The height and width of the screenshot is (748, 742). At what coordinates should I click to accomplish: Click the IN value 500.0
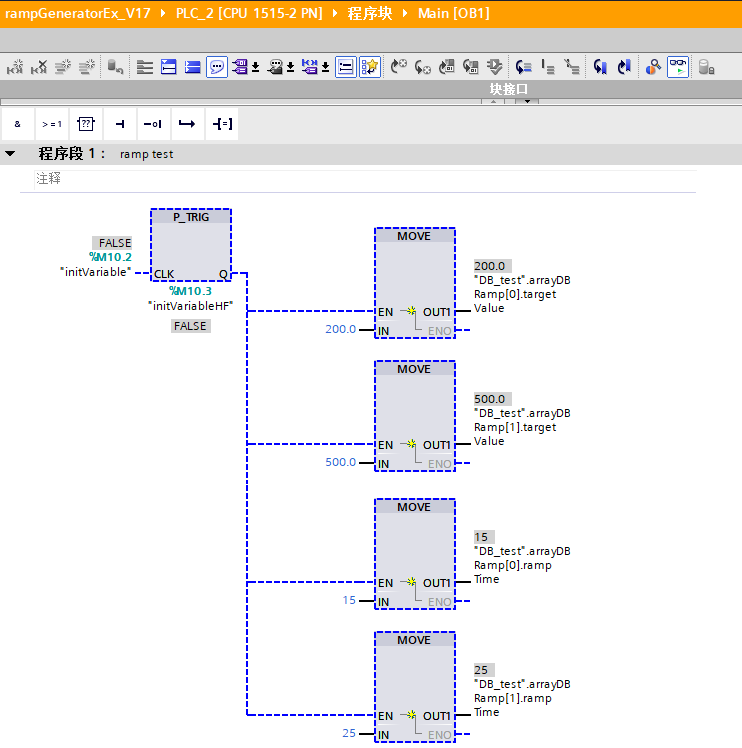341,462
